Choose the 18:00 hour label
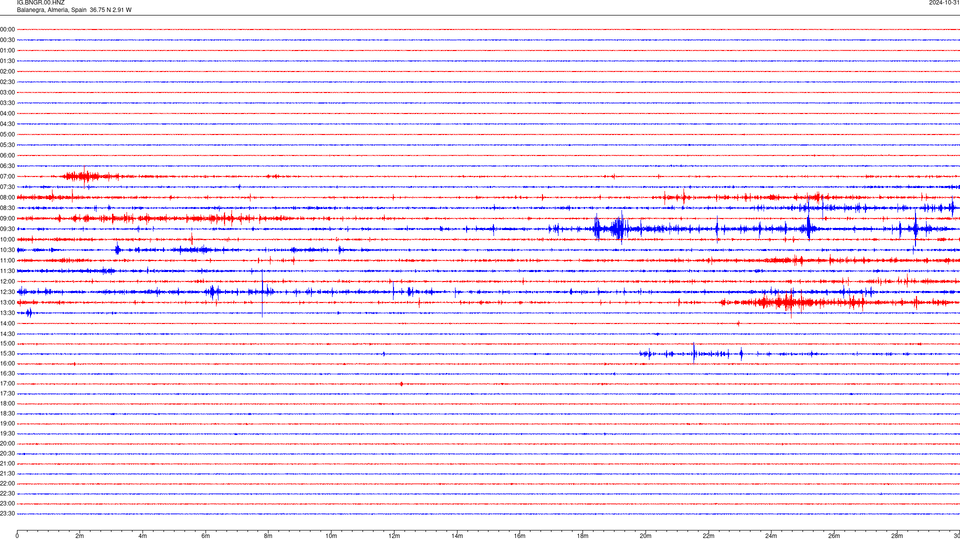This screenshot has height=540, width=960. 7,403
